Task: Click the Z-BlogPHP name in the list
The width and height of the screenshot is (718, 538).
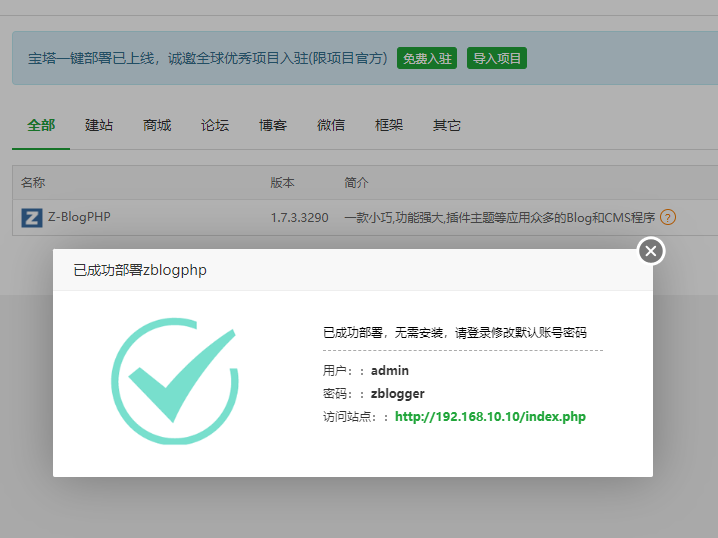Action: [x=79, y=217]
